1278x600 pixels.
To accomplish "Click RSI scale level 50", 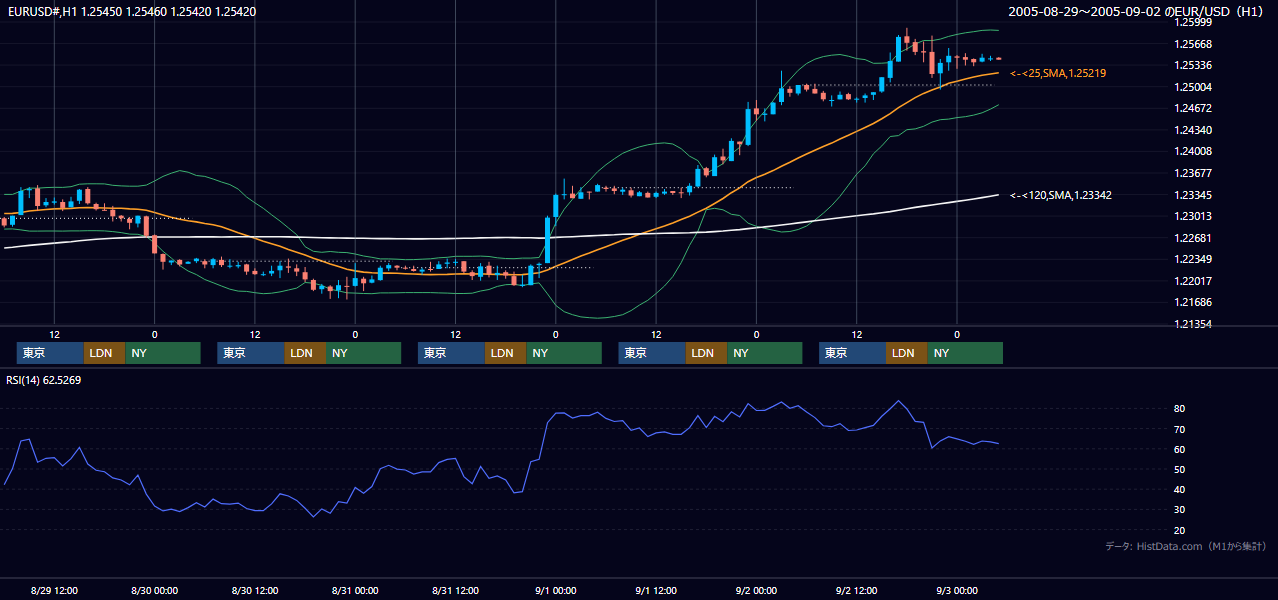I will coord(1179,469).
